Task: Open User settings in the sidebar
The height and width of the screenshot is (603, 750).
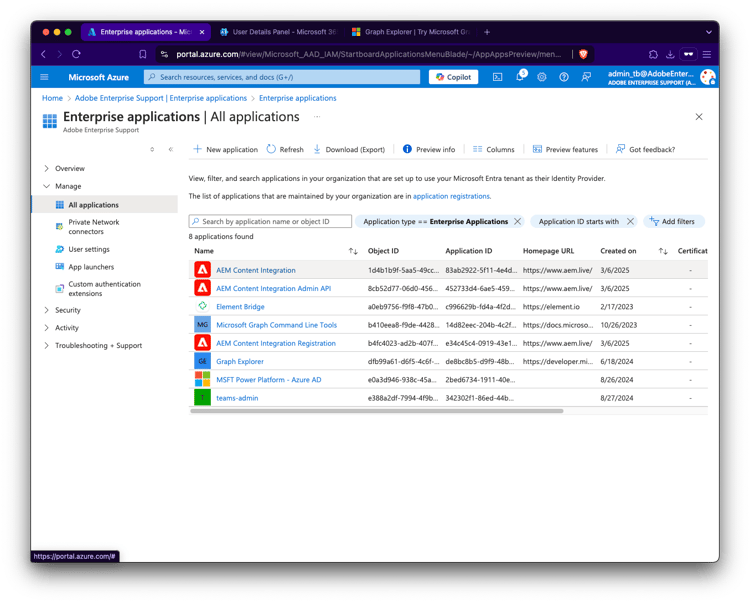Action: click(x=88, y=249)
